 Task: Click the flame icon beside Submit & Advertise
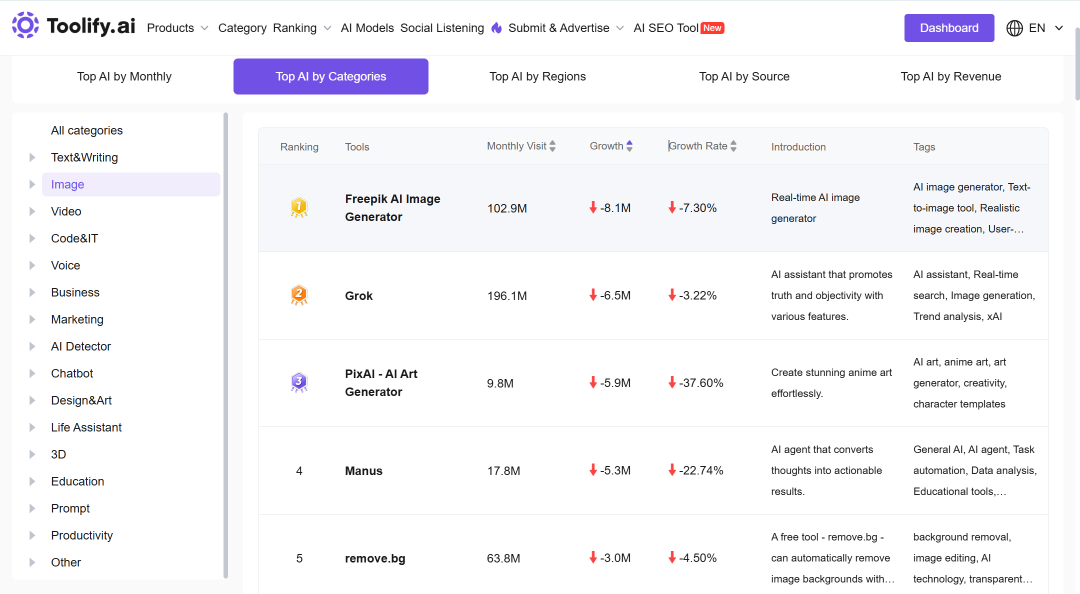(x=497, y=28)
